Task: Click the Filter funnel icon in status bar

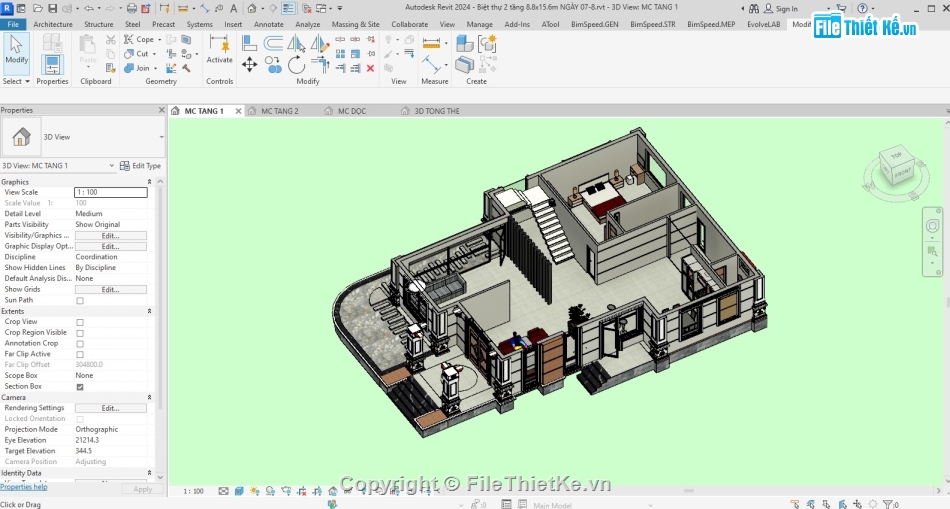Action: click(x=888, y=504)
